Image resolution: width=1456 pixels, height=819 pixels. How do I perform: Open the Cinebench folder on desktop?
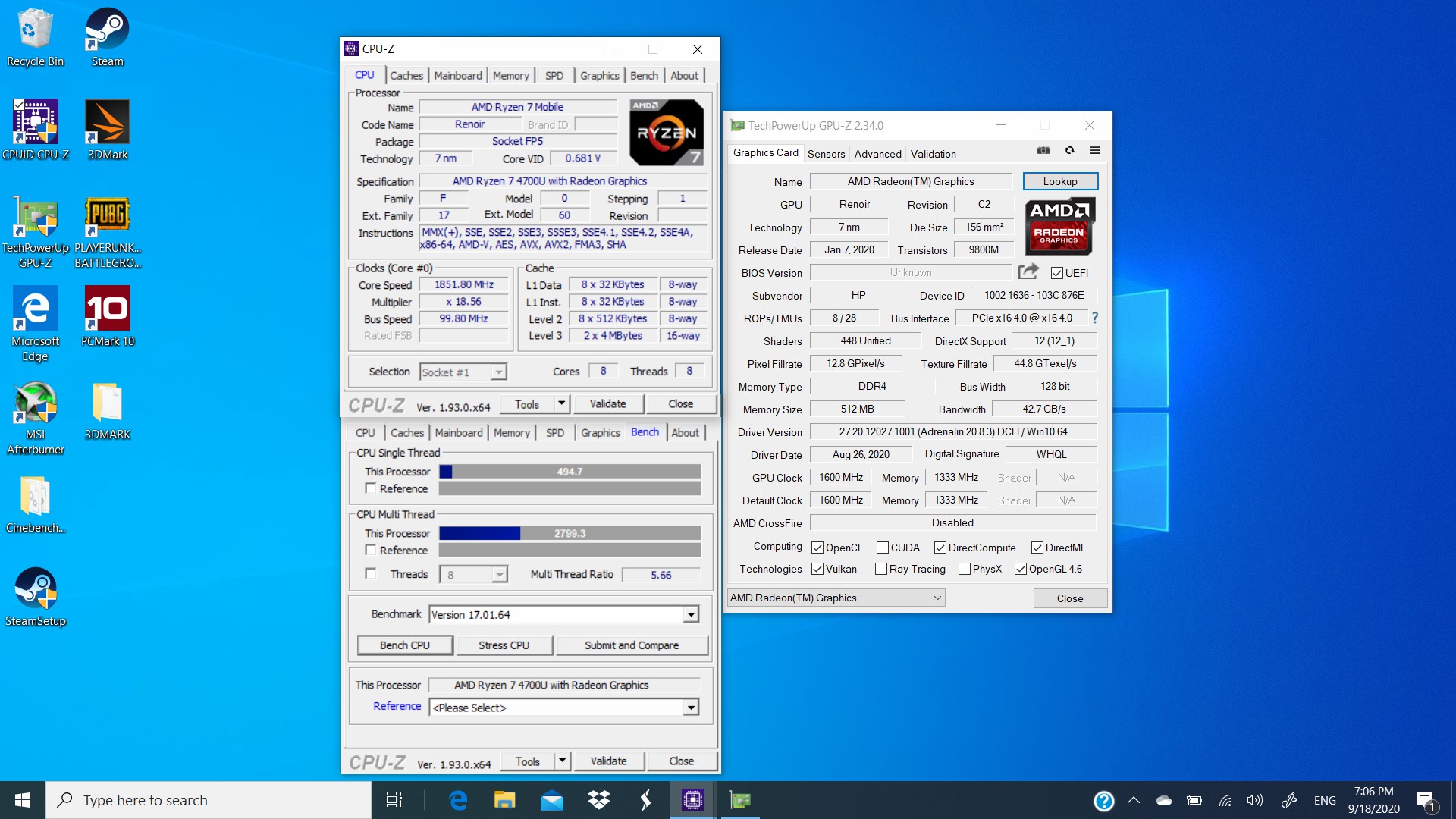pos(35,504)
